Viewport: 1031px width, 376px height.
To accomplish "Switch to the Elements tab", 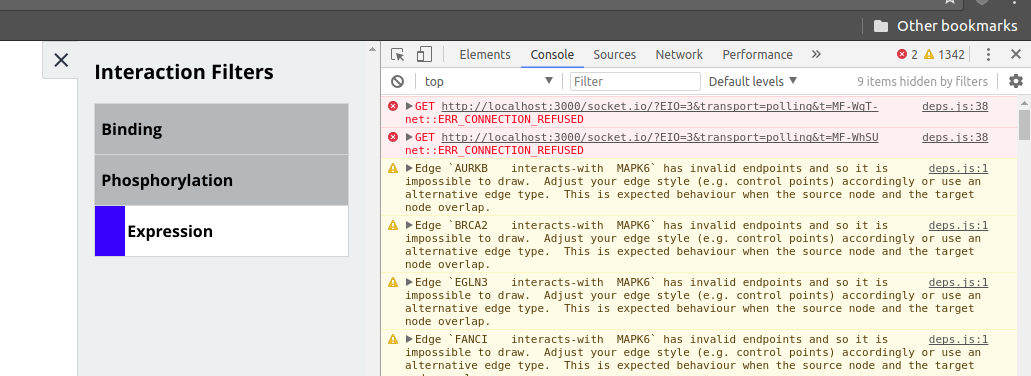I will (x=485, y=55).
